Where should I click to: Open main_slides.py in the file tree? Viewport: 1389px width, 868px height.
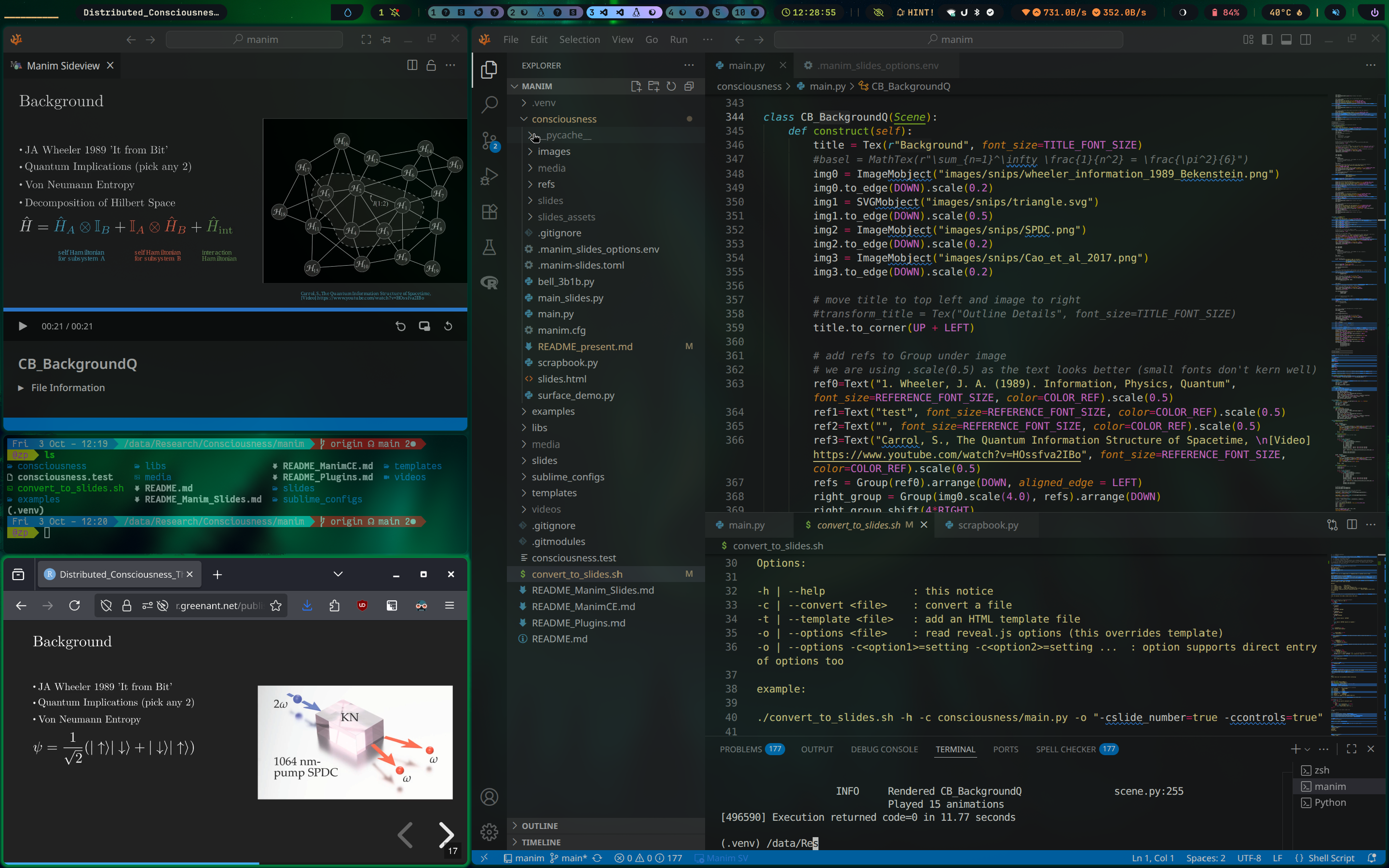tap(570, 298)
